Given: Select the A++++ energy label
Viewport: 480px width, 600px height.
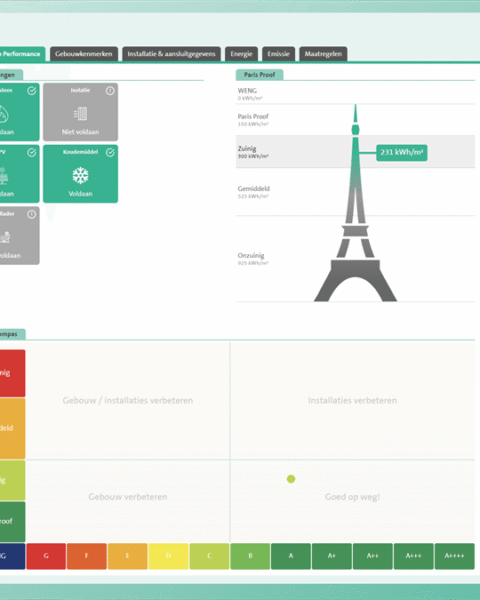Looking at the screenshot, I should pyautogui.click(x=454, y=556).
